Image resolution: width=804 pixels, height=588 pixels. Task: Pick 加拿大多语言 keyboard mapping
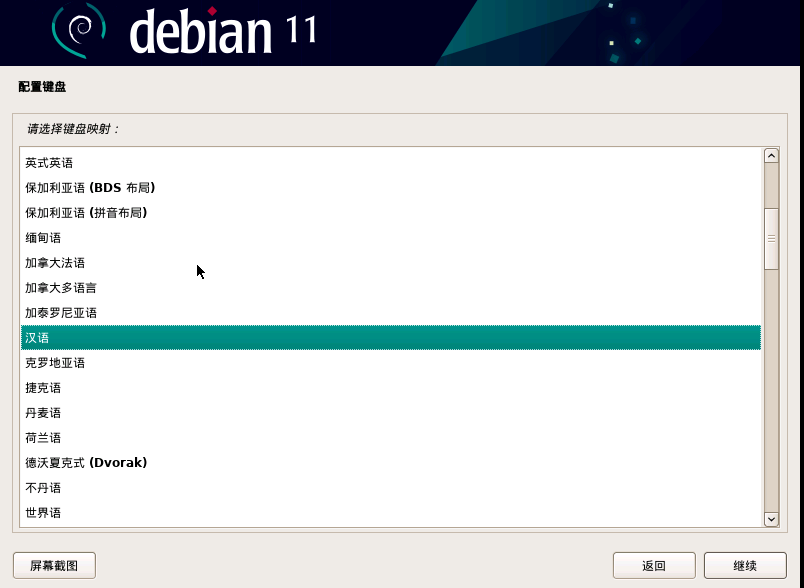tap(391, 288)
